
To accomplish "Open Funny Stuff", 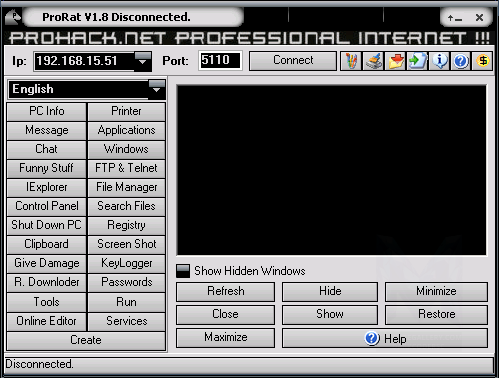I will tap(46, 168).
